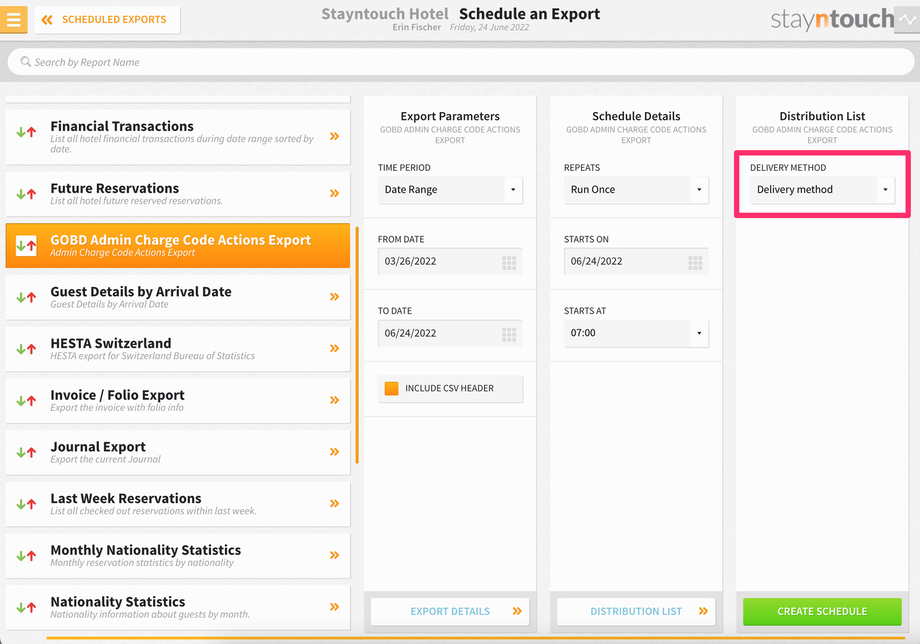This screenshot has height=644, width=920.
Task: Click export icon on GOBD Admin row
Action: point(26,245)
